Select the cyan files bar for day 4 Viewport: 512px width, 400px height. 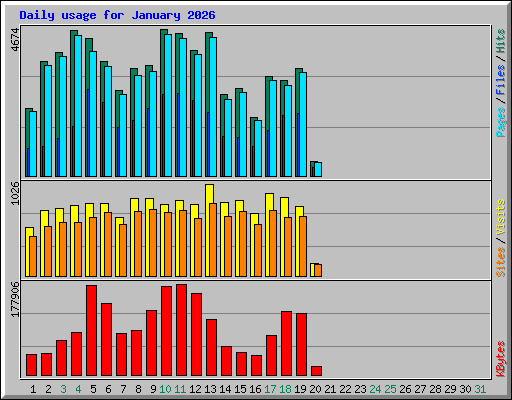tap(78, 106)
